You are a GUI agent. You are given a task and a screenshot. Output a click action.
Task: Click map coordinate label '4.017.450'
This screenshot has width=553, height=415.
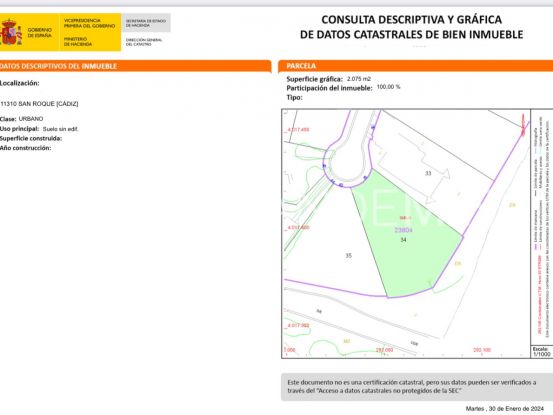[x=298, y=130]
